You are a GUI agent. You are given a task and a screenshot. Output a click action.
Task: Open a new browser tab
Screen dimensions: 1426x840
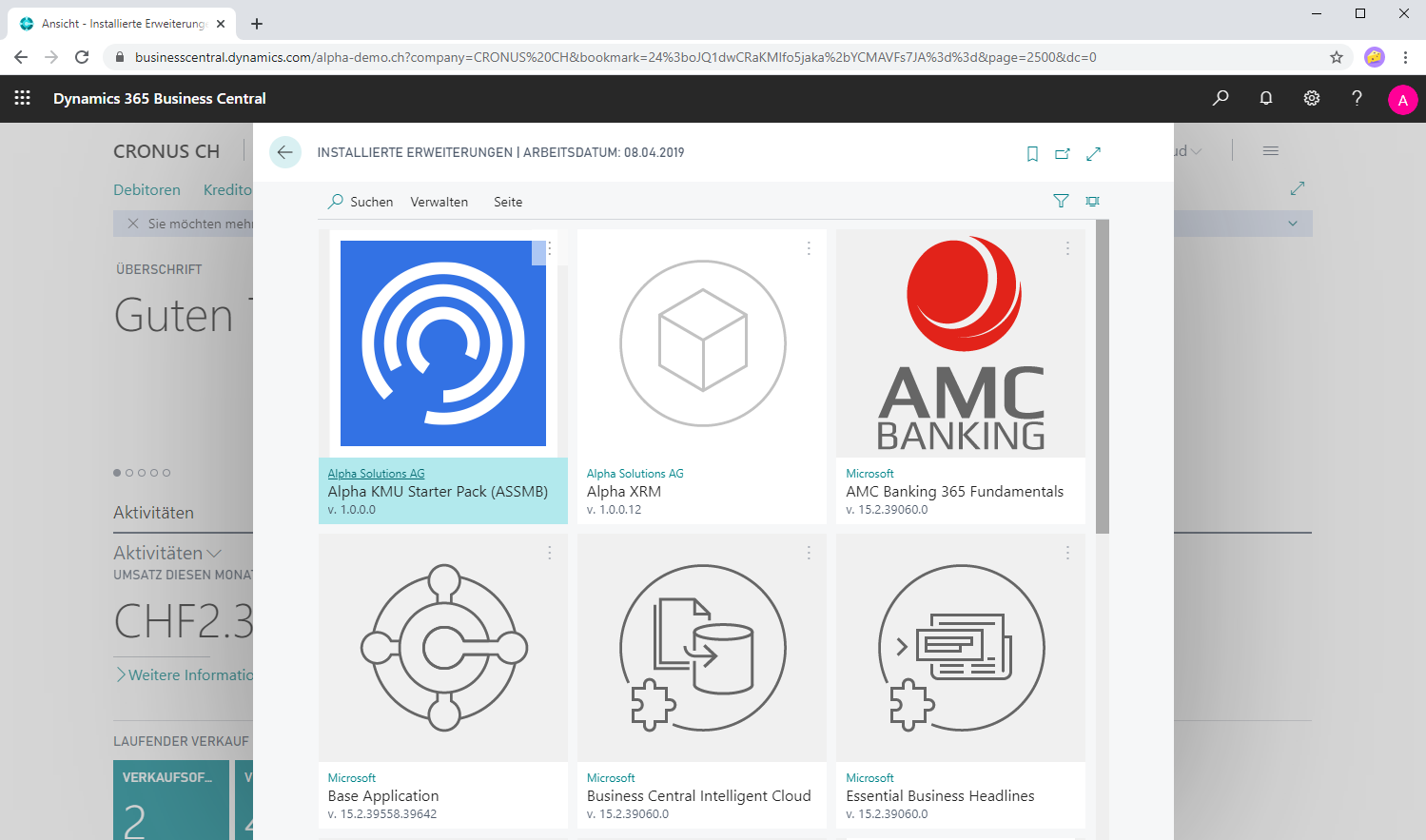257,24
